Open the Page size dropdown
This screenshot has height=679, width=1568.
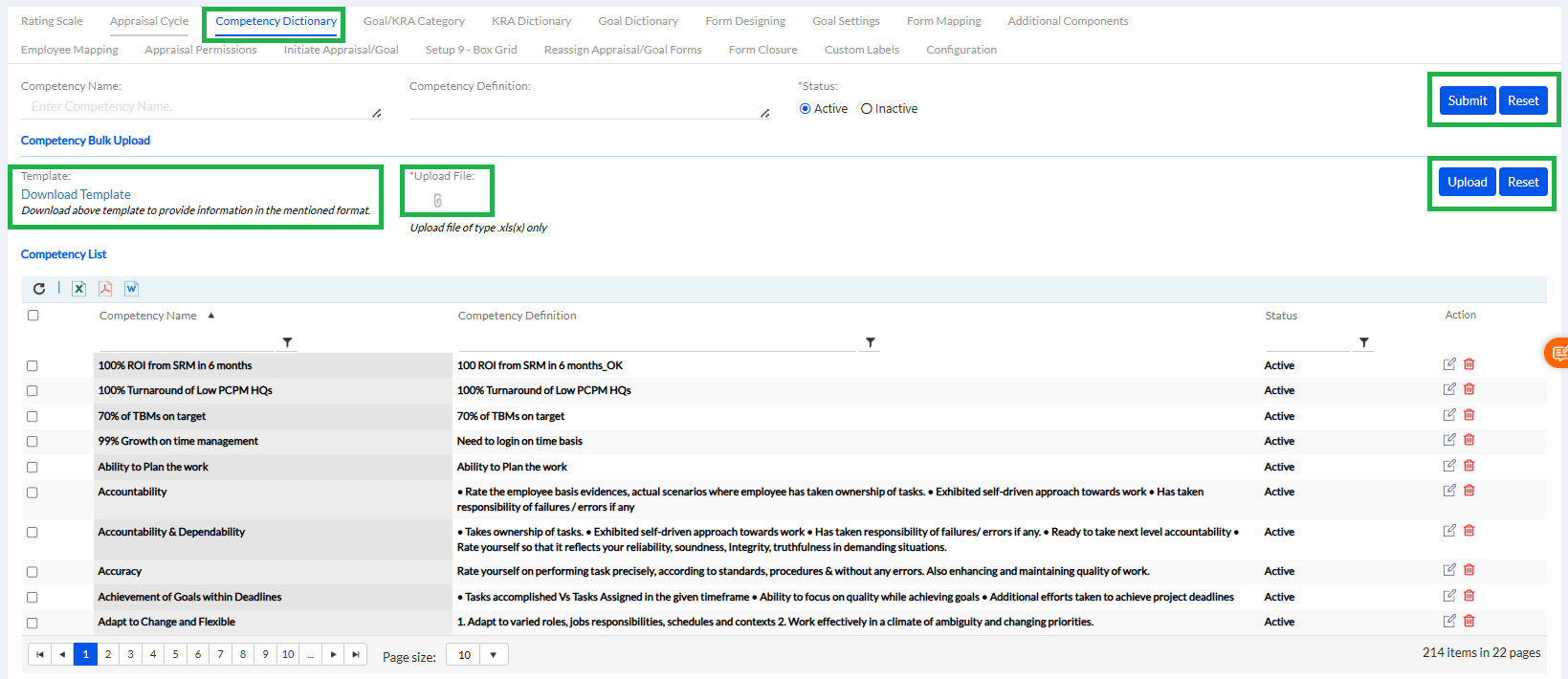tap(493, 655)
